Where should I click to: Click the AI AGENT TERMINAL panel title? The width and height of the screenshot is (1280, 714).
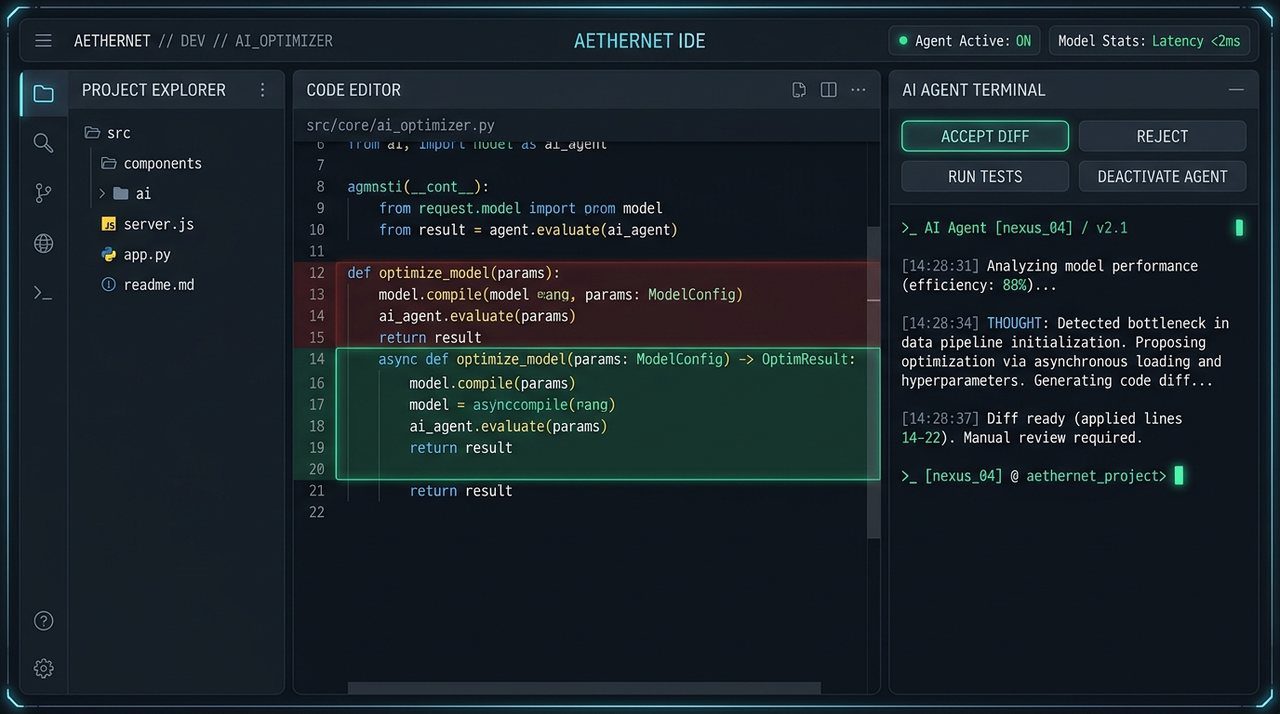974,90
